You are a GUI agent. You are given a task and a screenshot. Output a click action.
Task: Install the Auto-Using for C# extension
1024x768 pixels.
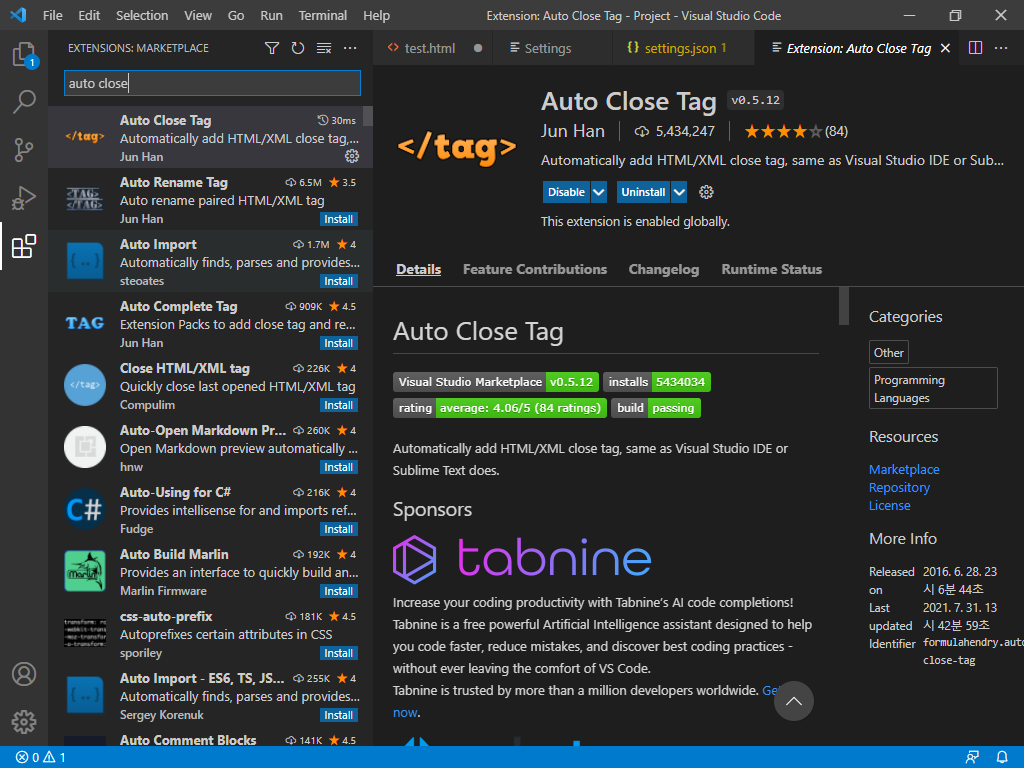(x=339, y=530)
